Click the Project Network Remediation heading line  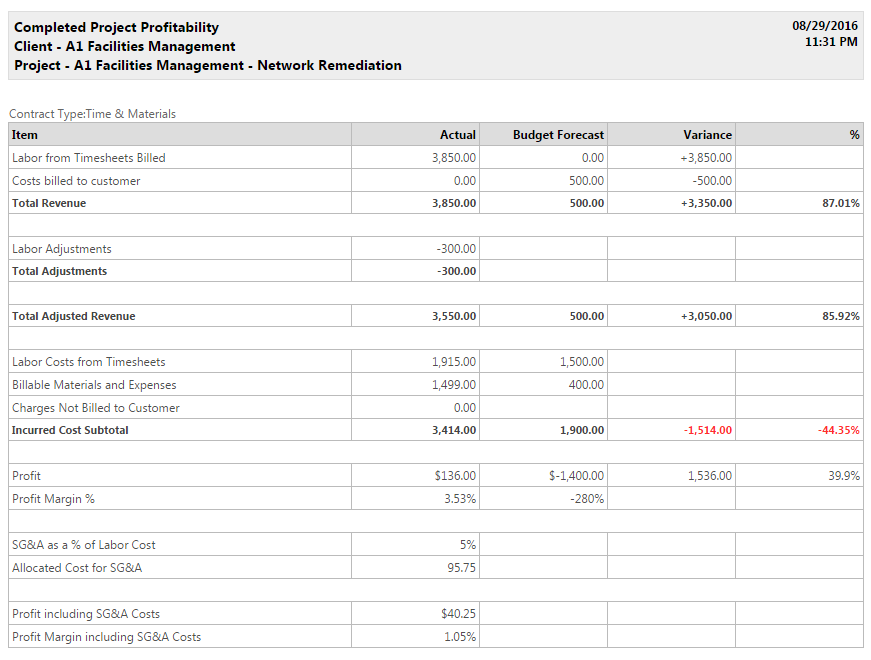tap(208, 66)
